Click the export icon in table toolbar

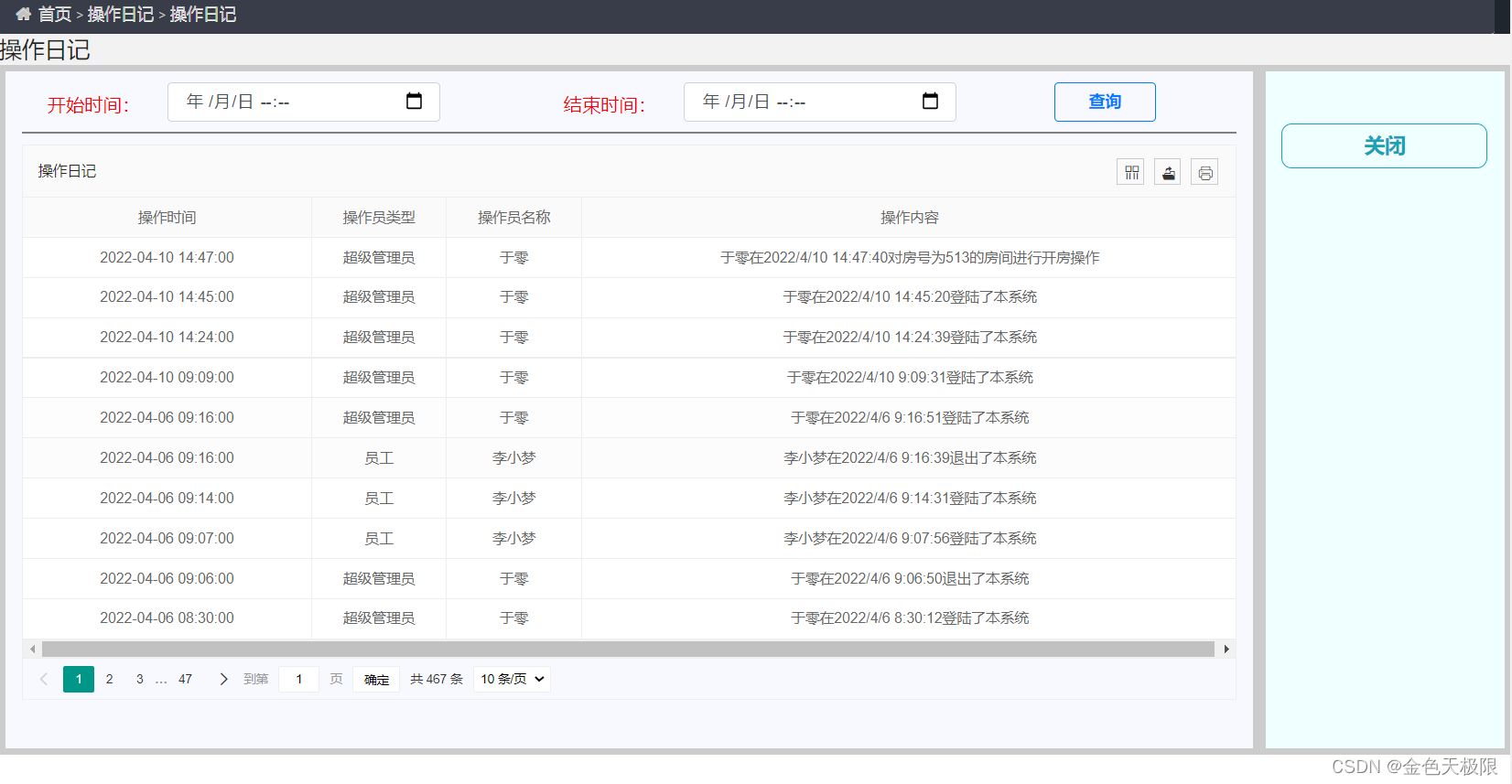pos(1168,172)
